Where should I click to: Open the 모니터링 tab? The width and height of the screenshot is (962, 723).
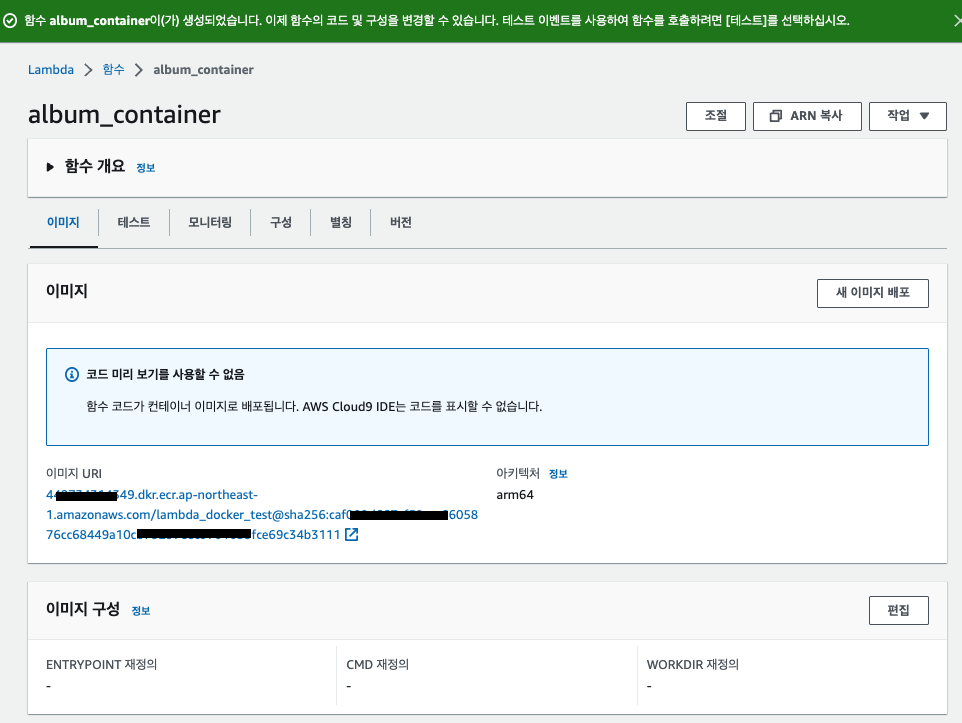coord(209,222)
